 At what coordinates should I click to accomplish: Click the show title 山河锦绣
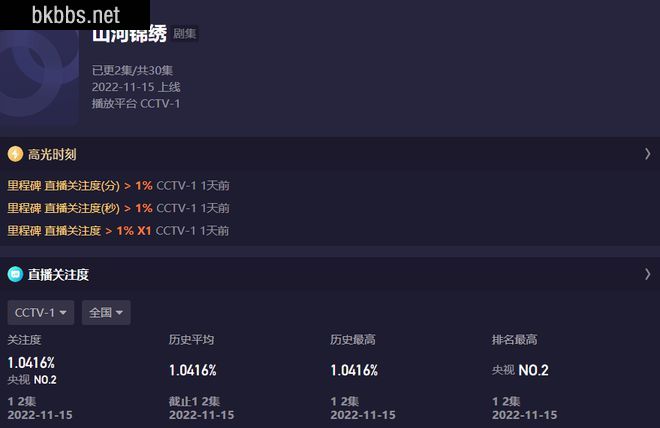coord(129,35)
